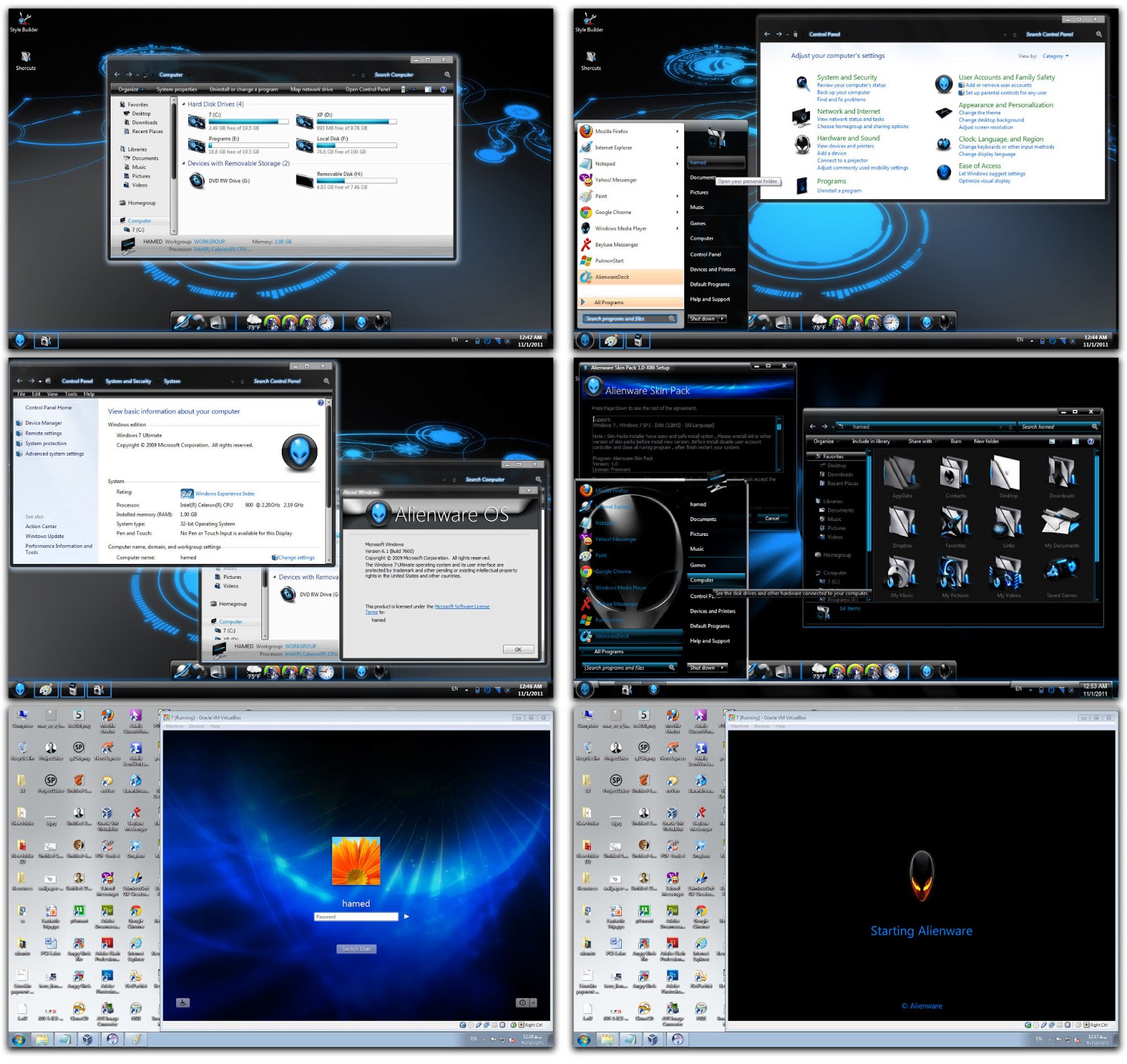Click Burn in the hamed folder toolbar

[x=956, y=442]
